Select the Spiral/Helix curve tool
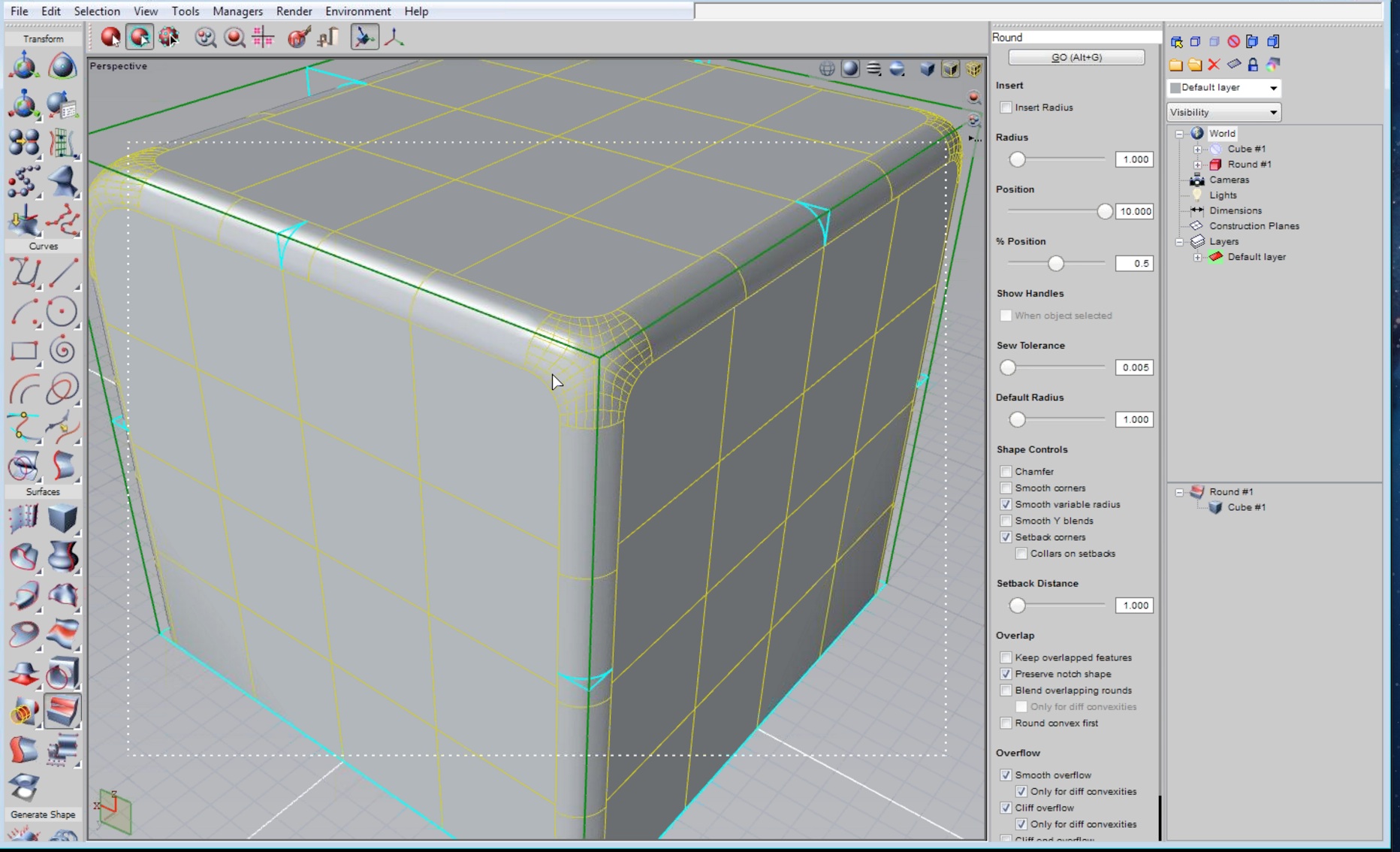The width and height of the screenshot is (1400, 852). pyautogui.click(x=62, y=350)
